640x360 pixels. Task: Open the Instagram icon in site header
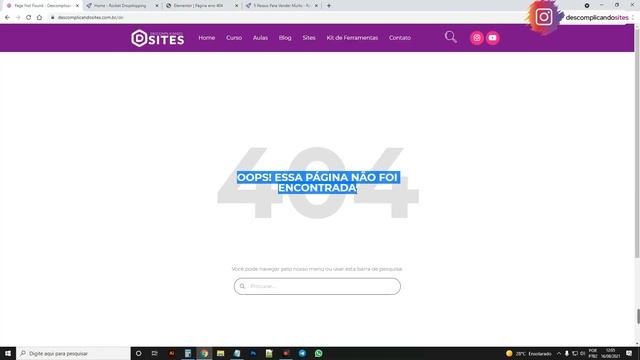coord(477,38)
